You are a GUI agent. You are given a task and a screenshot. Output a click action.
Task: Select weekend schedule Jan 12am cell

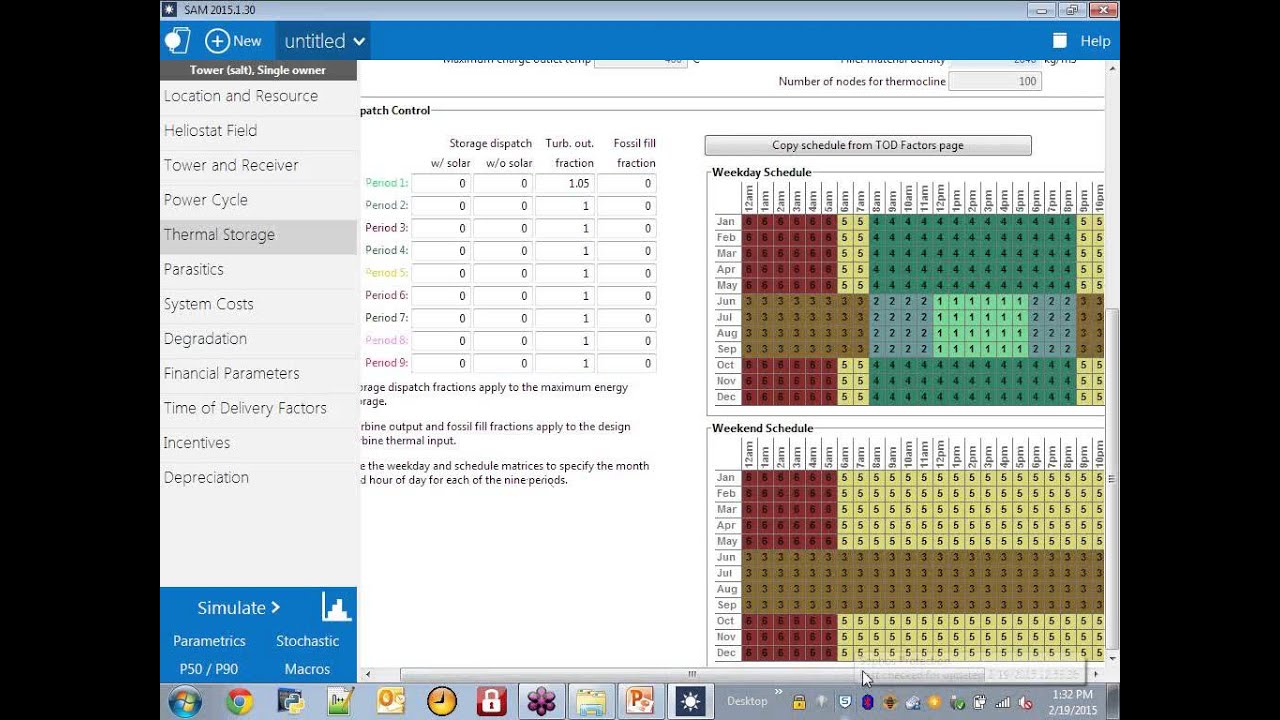tap(749, 478)
